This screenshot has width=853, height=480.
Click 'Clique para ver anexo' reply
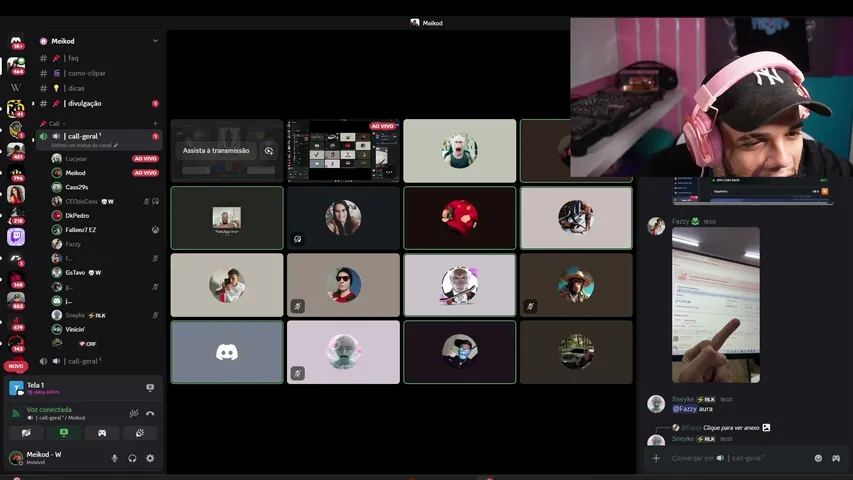click(x=731, y=428)
